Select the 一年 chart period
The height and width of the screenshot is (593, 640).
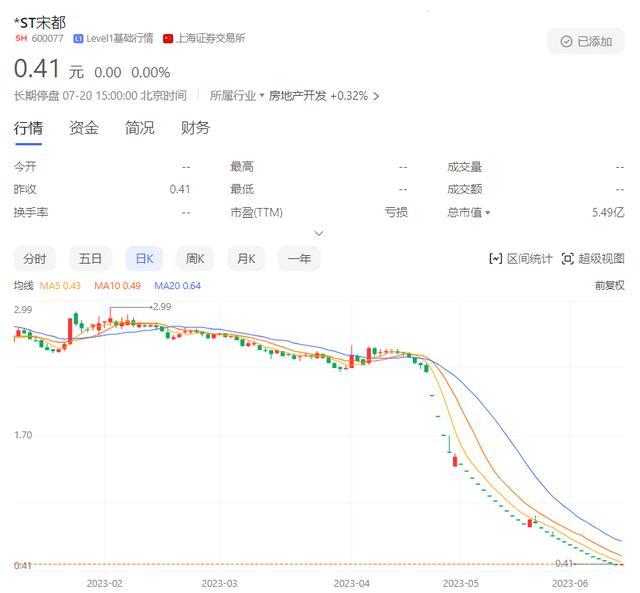pos(299,259)
